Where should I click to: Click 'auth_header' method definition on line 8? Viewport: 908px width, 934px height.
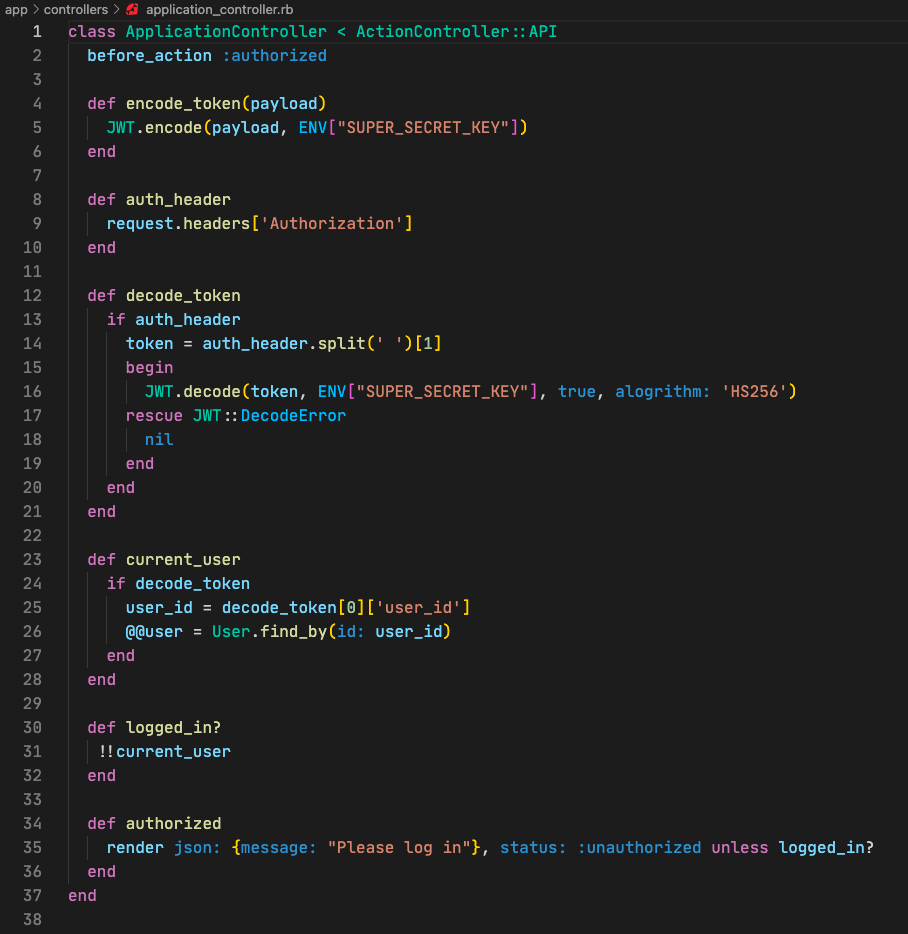[x=178, y=200]
